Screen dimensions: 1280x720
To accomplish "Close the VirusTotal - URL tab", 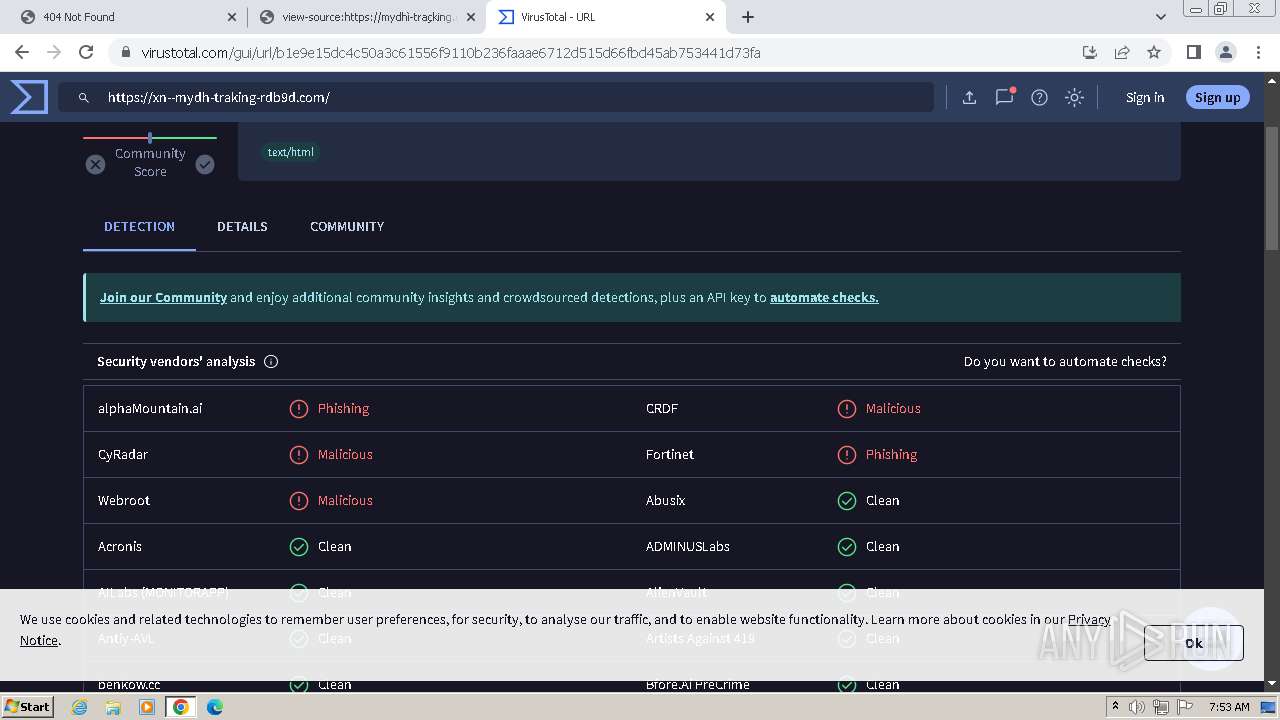I will [710, 17].
